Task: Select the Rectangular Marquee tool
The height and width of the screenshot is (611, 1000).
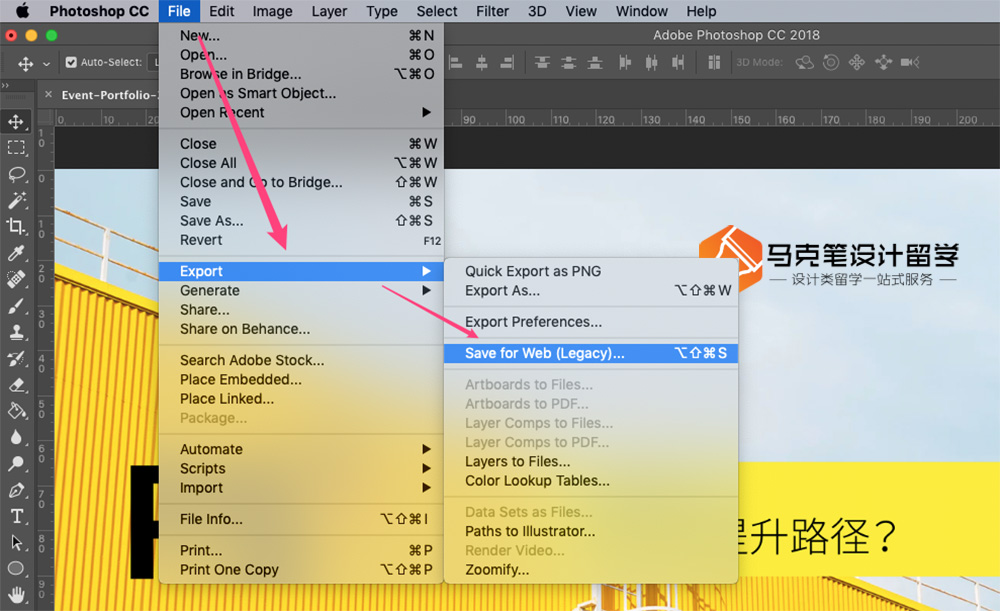Action: (16, 148)
